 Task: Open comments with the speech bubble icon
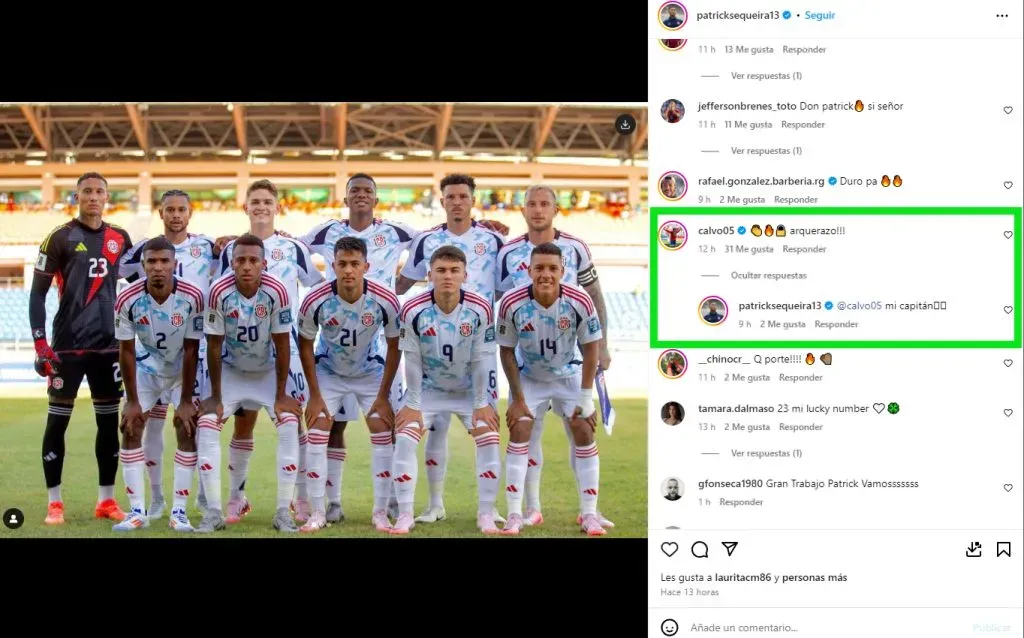[699, 550]
